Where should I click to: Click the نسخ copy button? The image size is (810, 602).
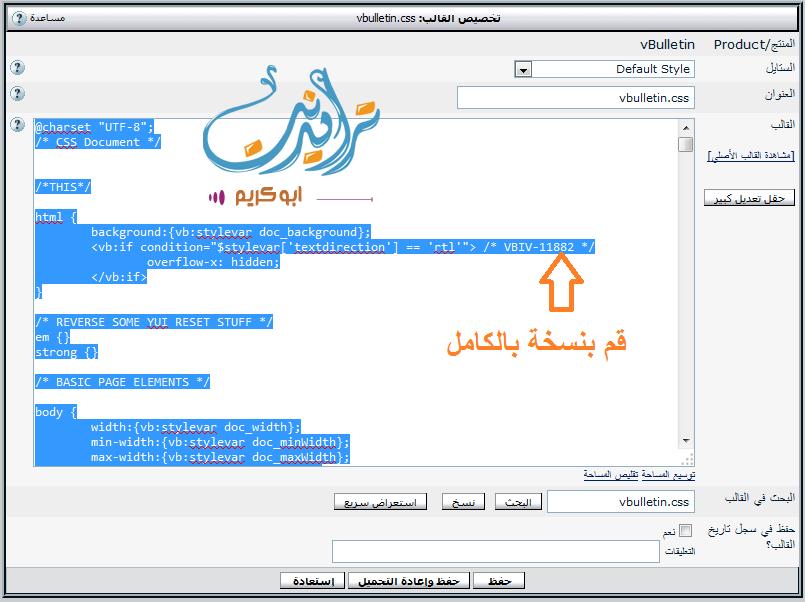[463, 502]
